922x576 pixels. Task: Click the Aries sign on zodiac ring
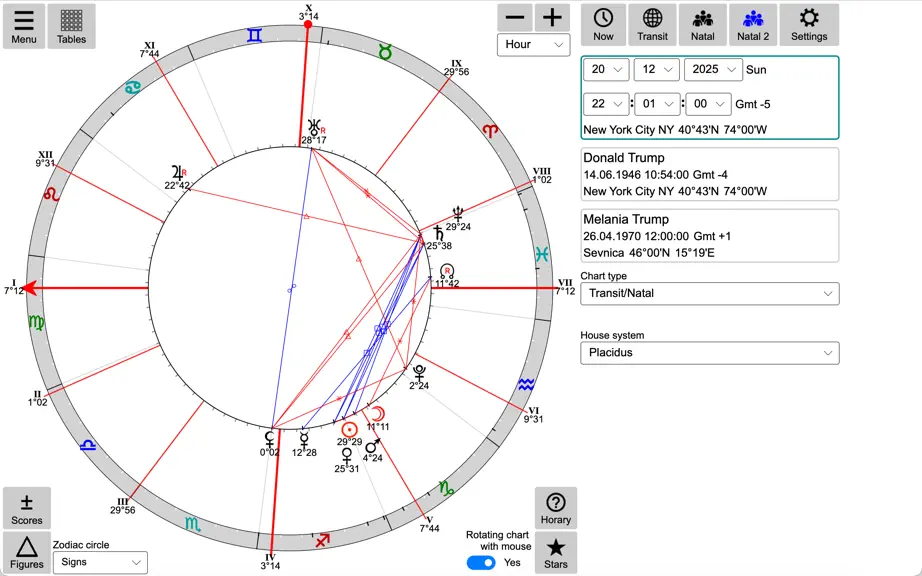coord(490,130)
